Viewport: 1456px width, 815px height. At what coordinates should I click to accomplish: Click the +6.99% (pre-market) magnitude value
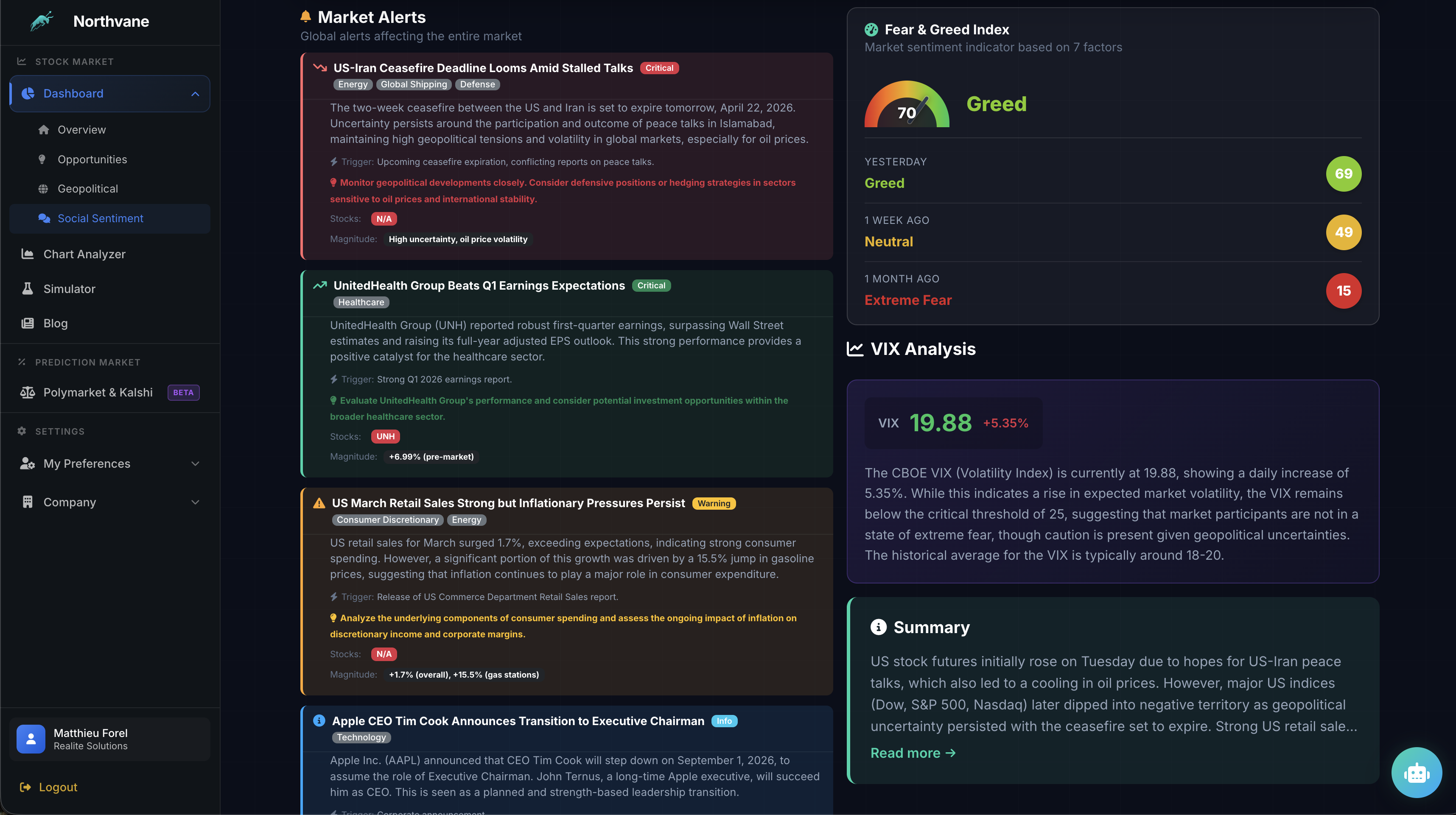431,456
